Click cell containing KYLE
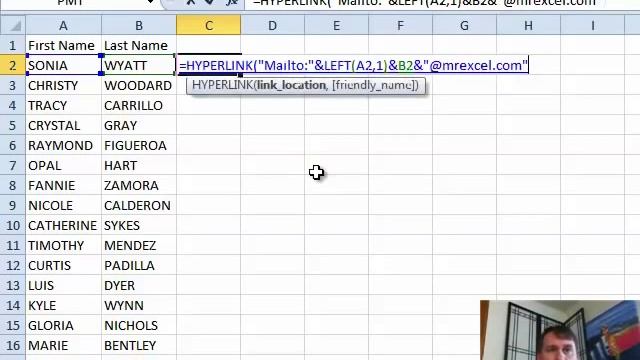640x360 pixels. [x=63, y=305]
